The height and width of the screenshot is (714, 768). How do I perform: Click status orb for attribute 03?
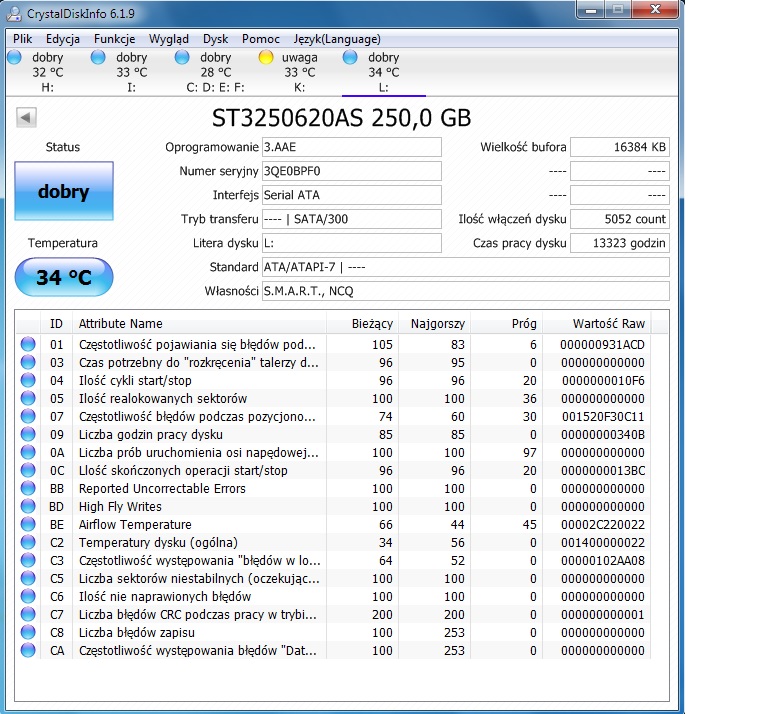(x=28, y=362)
